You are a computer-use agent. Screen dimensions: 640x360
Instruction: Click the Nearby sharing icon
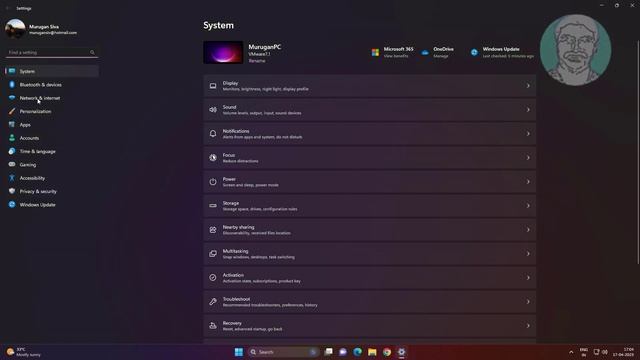[213, 230]
